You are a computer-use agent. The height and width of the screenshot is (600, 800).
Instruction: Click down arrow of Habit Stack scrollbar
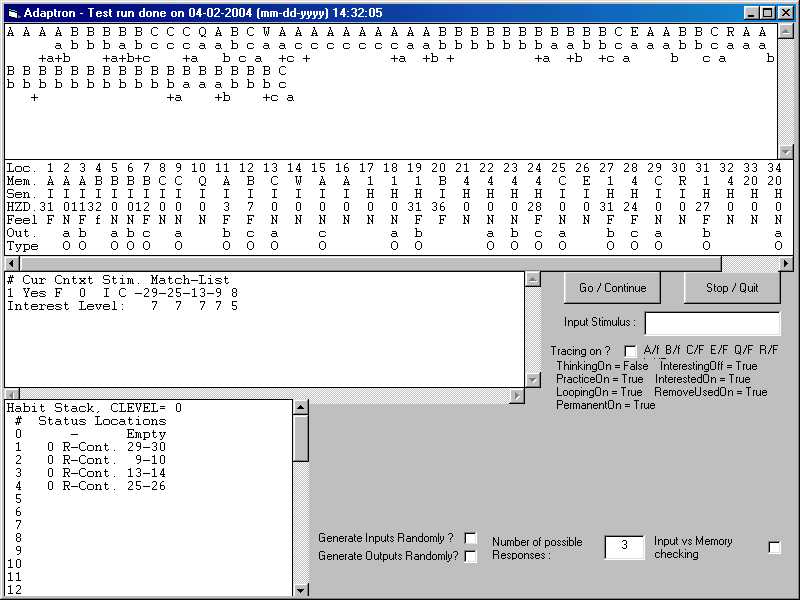click(x=301, y=590)
